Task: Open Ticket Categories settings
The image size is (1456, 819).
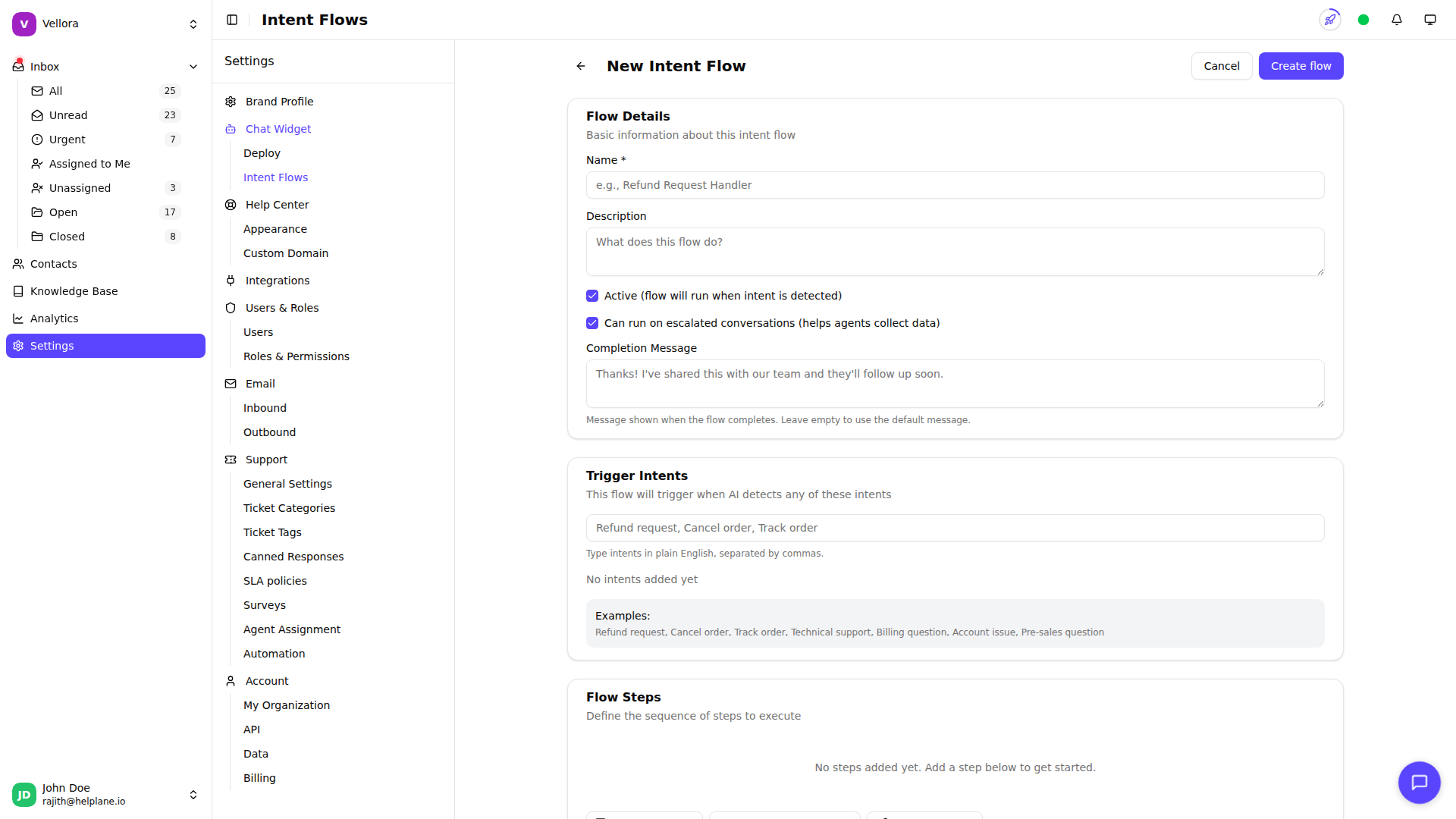Action: click(289, 508)
